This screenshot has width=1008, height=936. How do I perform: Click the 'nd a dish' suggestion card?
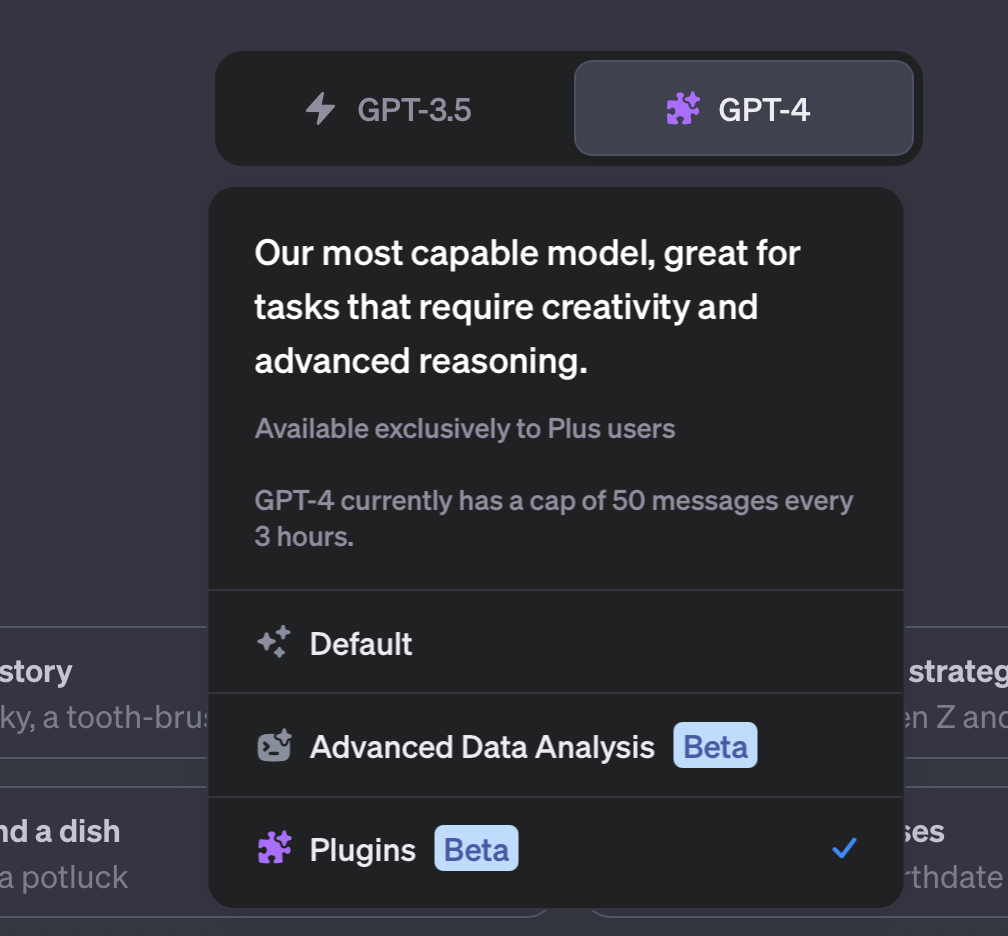[103, 852]
